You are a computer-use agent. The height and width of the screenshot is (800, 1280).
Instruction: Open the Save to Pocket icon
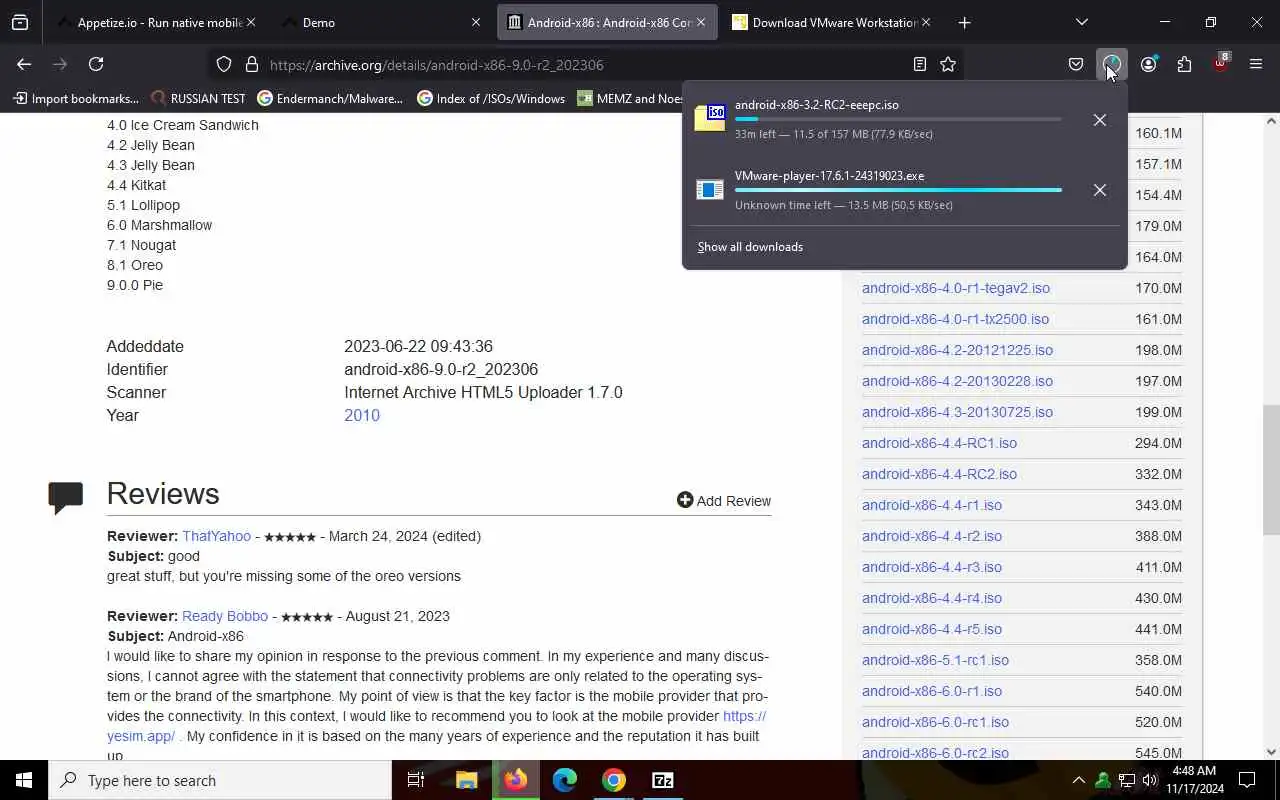(1076, 64)
